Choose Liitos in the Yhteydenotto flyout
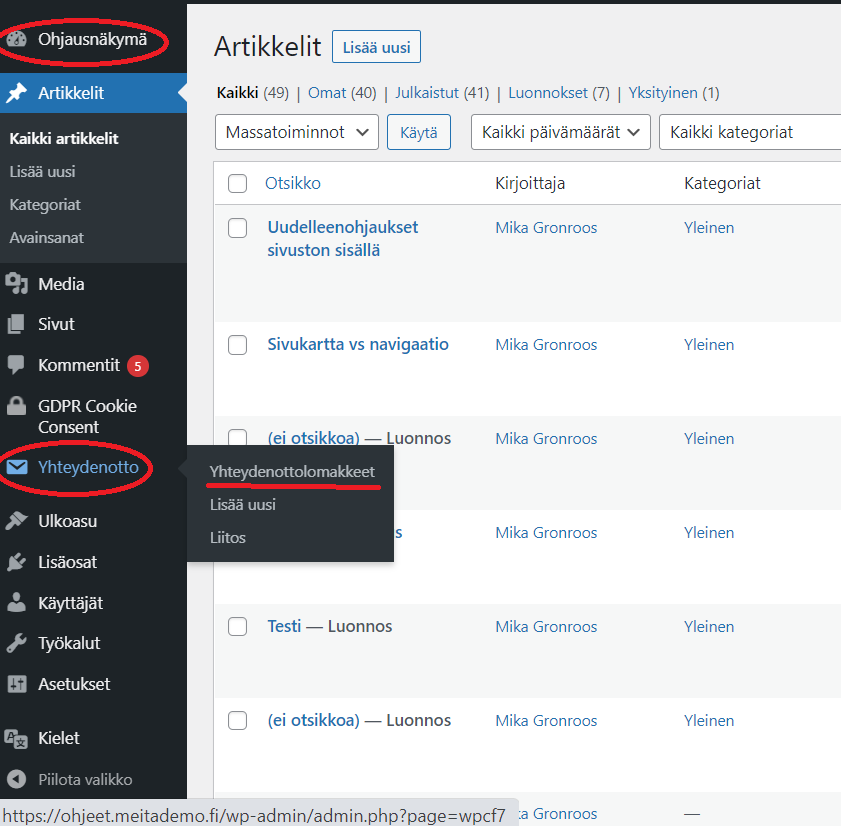The image size is (841, 826). (x=228, y=537)
